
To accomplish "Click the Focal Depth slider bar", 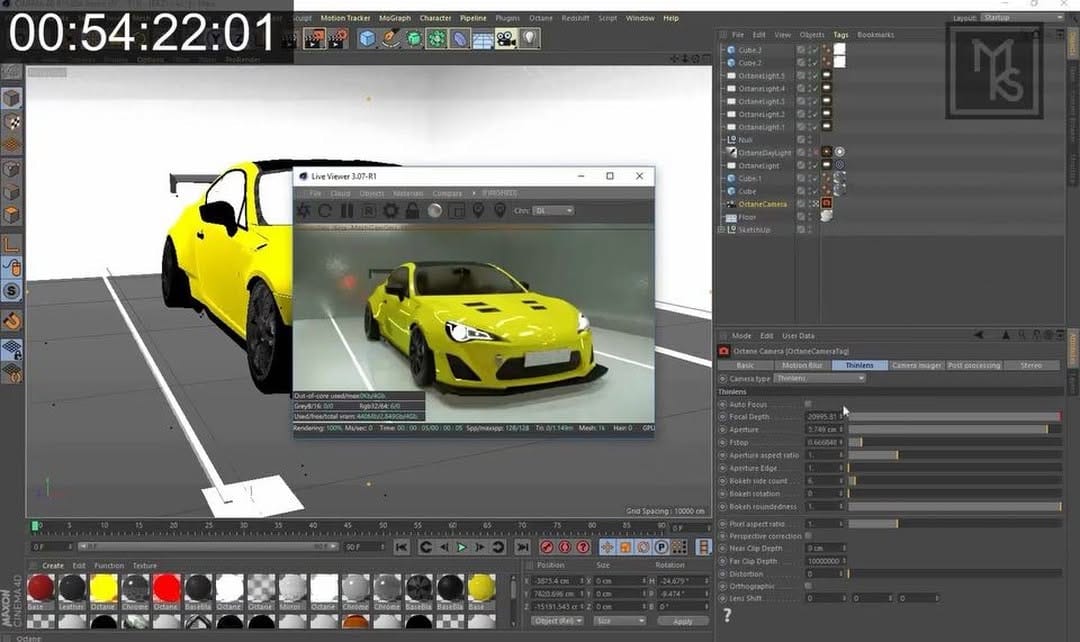I will click(x=955, y=417).
